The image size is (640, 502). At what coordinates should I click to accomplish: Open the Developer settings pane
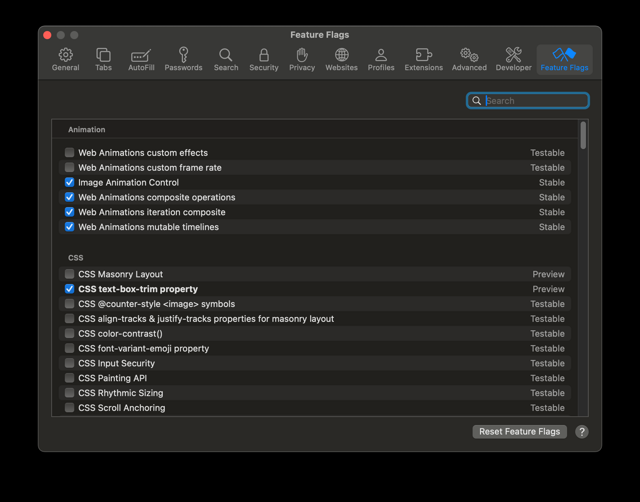513,60
